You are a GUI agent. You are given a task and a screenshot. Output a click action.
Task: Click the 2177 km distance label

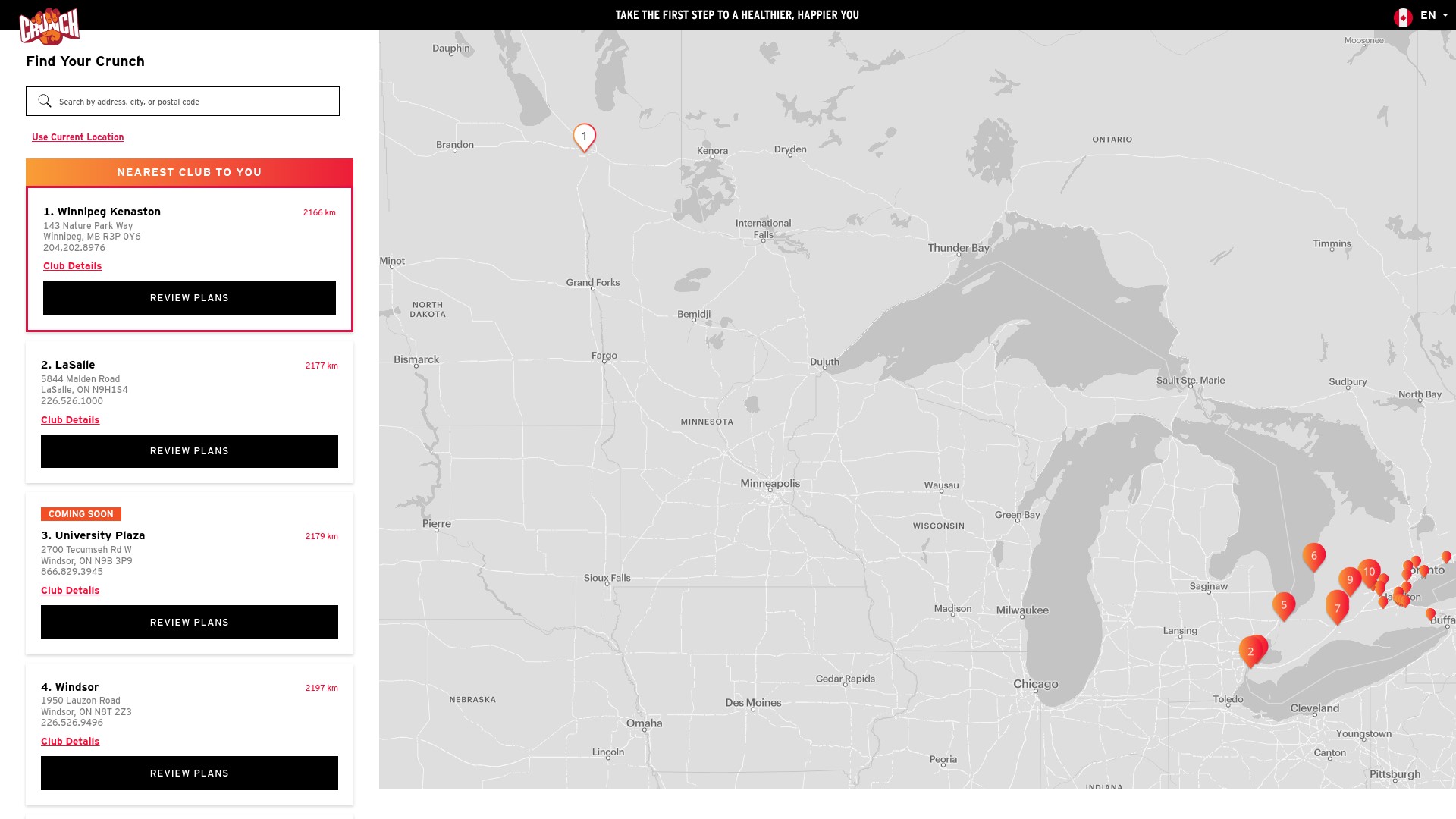(x=322, y=366)
